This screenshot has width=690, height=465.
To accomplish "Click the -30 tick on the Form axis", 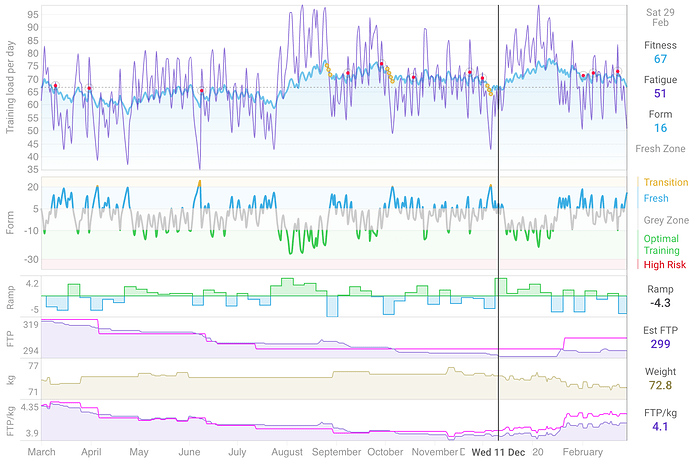I will pyautogui.click(x=32, y=260).
